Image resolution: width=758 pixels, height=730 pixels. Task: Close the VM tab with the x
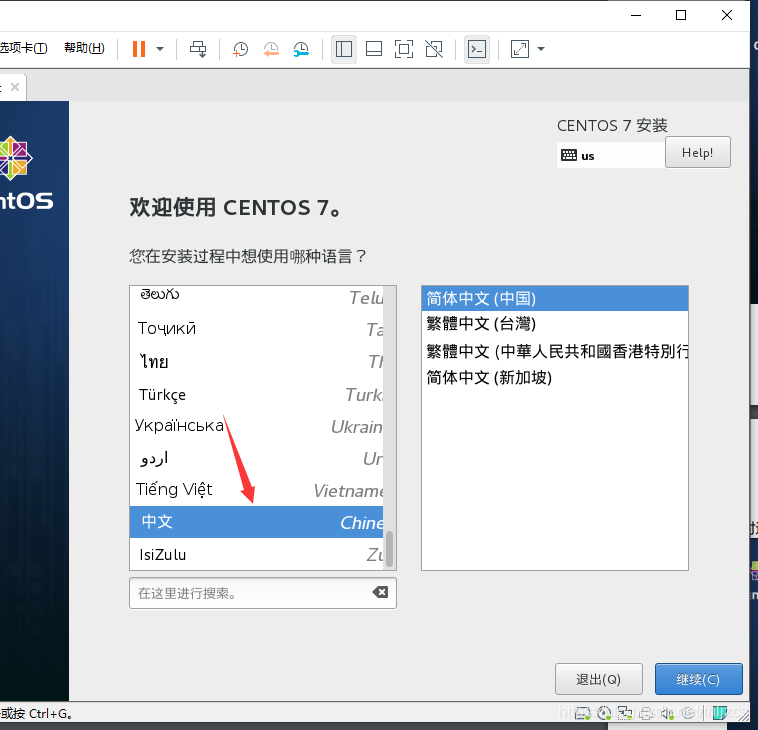coord(15,87)
